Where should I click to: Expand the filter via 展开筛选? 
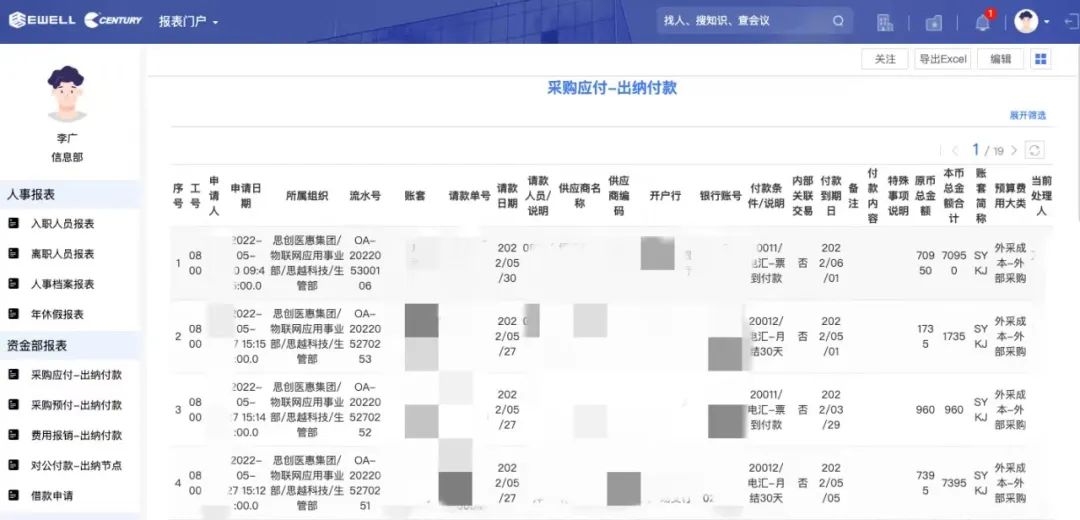tap(1028, 116)
